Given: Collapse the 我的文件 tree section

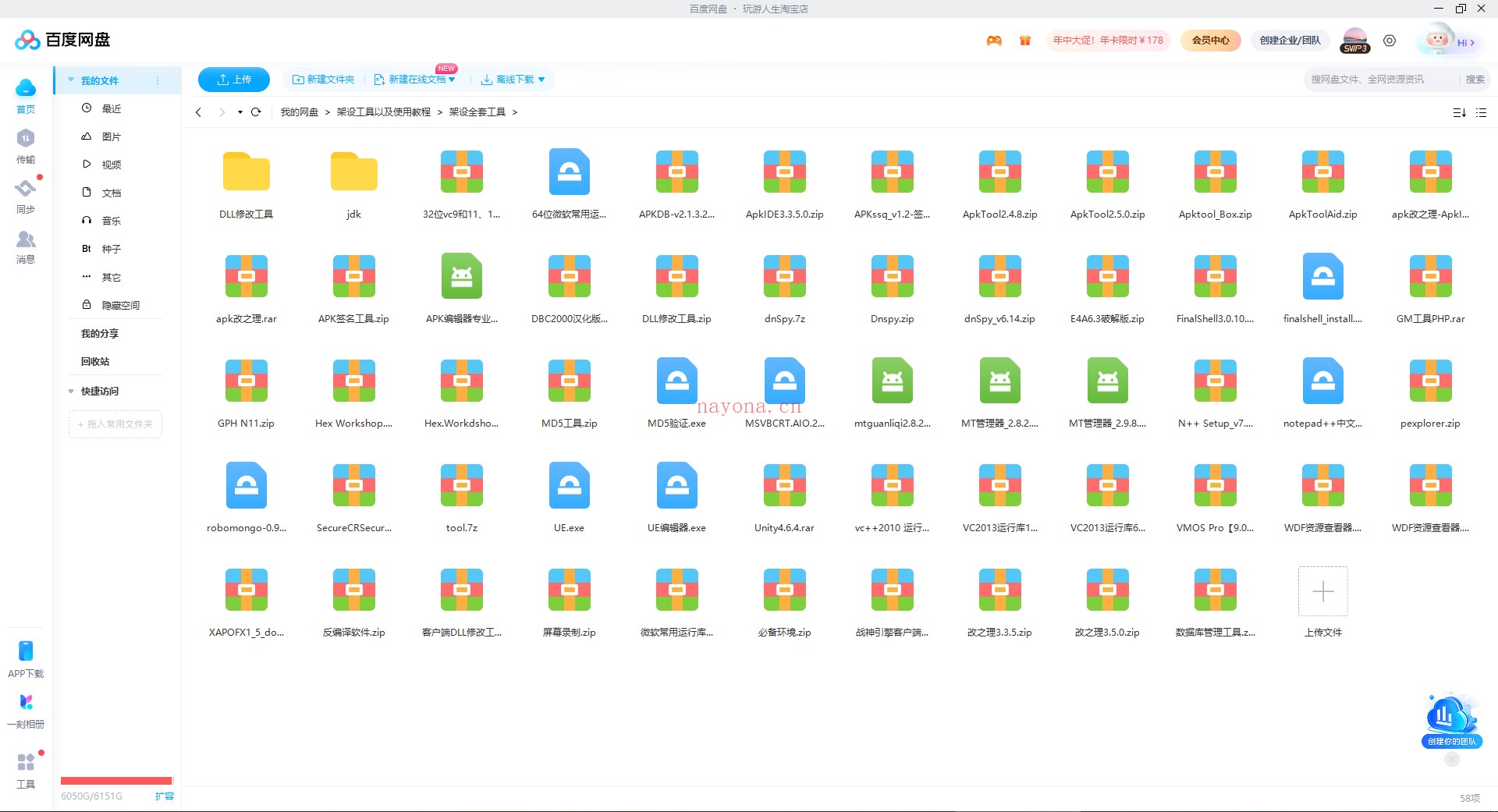Looking at the screenshot, I should 71,80.
